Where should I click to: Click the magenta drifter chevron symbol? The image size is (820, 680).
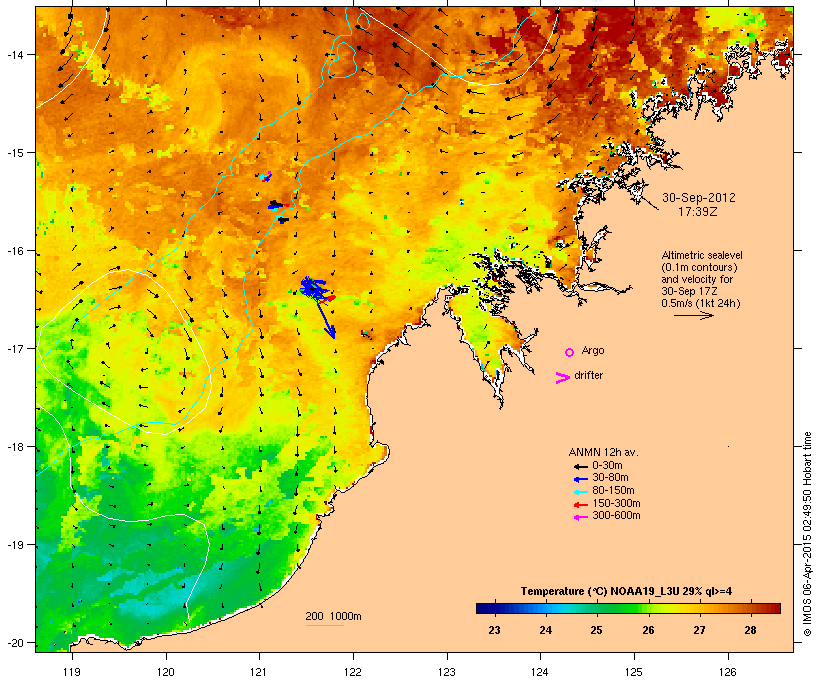(562, 378)
